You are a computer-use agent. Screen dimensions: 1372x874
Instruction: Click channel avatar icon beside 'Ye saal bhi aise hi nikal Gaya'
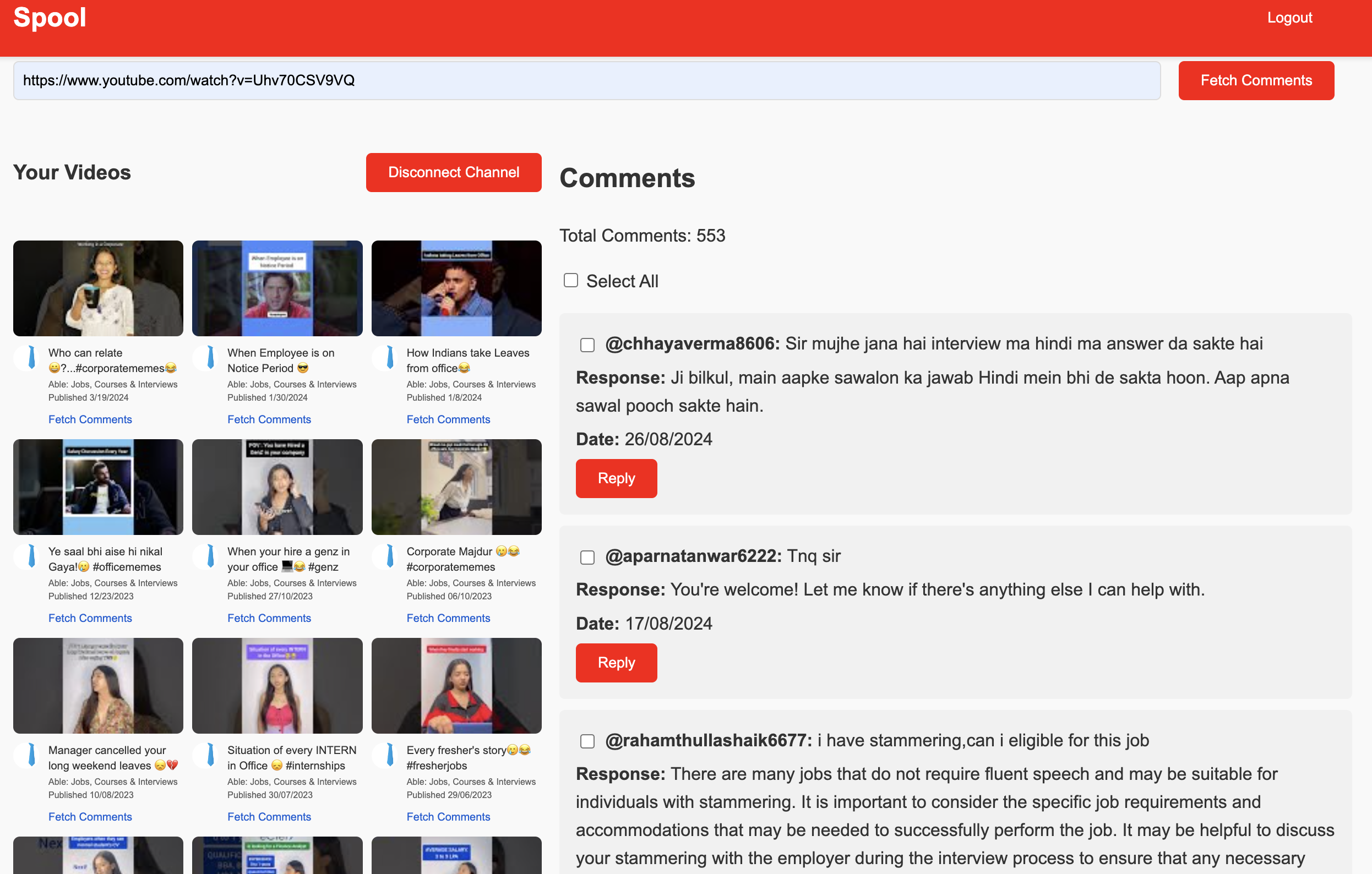27,556
